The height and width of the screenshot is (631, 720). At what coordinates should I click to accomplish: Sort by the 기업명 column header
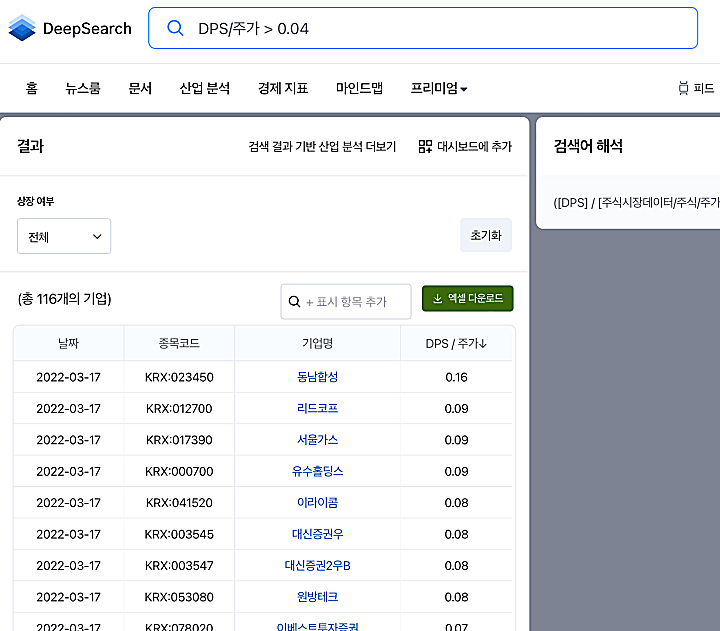(x=317, y=343)
